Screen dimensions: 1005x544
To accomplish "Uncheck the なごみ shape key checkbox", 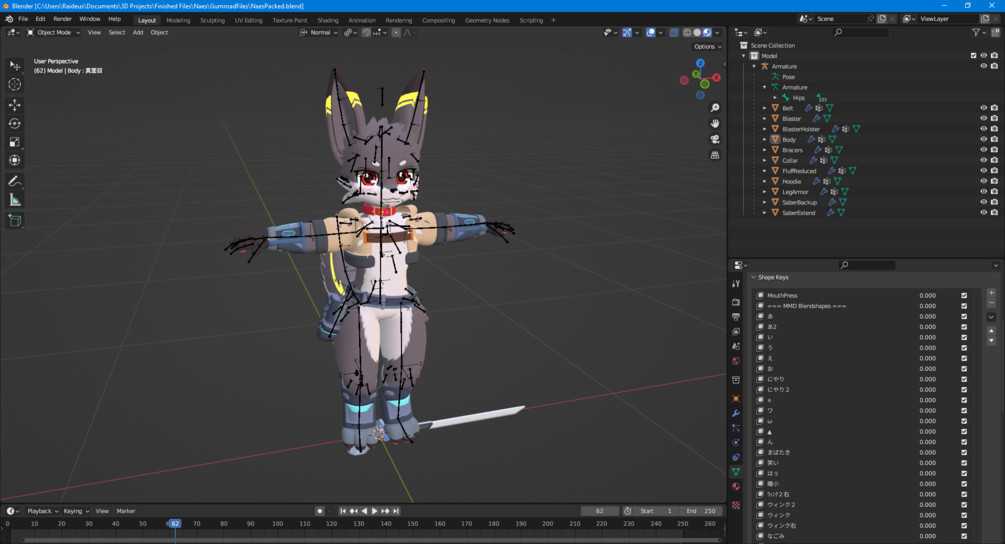I will pos(964,536).
